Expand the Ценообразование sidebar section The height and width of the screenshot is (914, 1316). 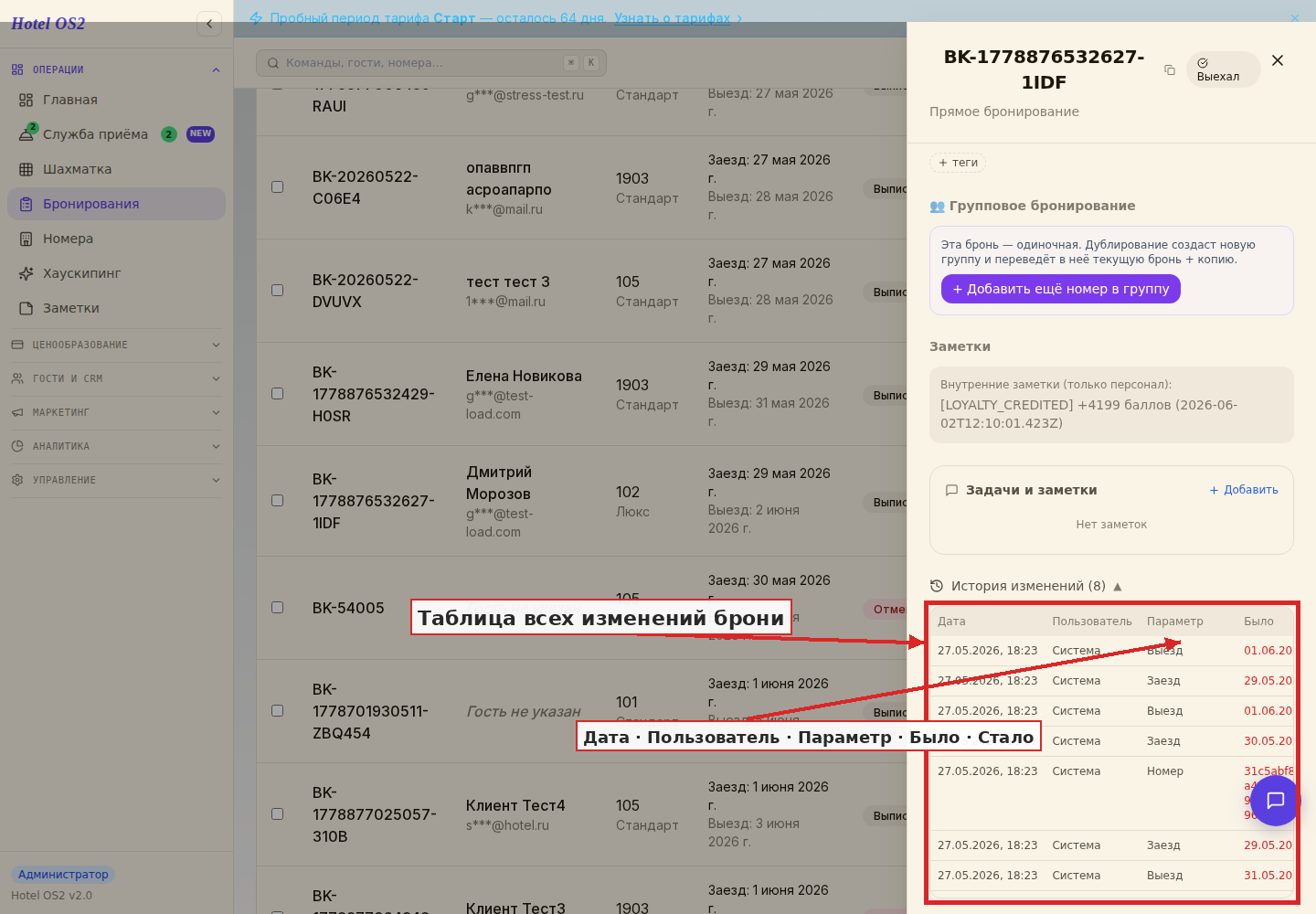coord(116,345)
